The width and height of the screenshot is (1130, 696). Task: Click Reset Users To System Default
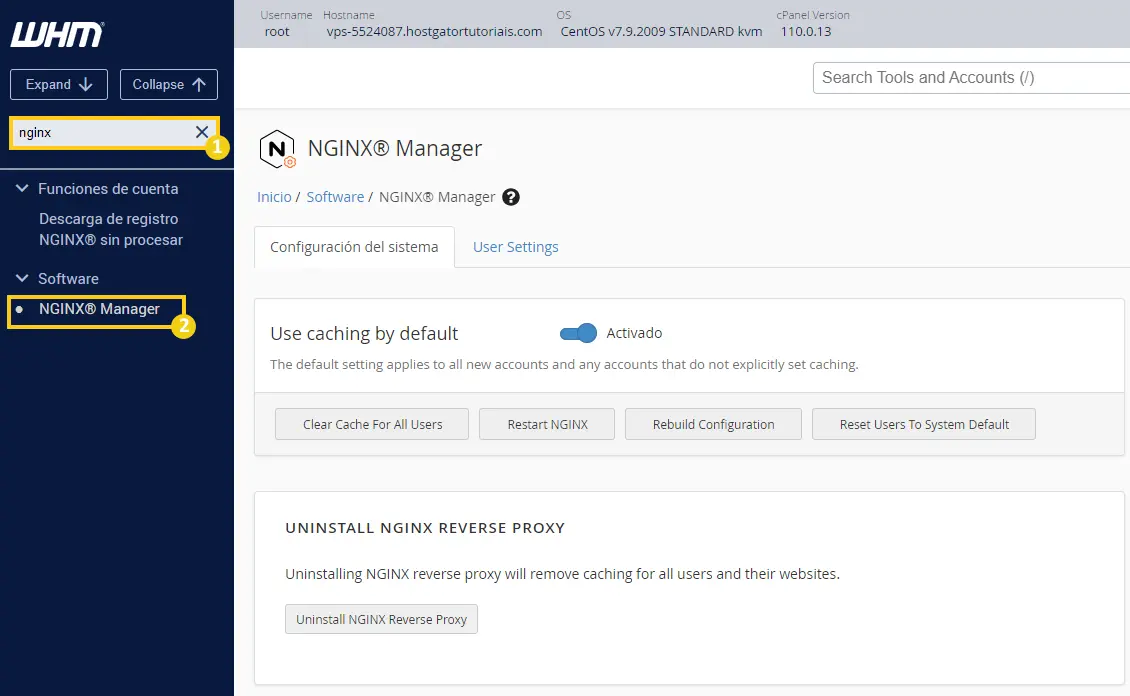tap(924, 424)
